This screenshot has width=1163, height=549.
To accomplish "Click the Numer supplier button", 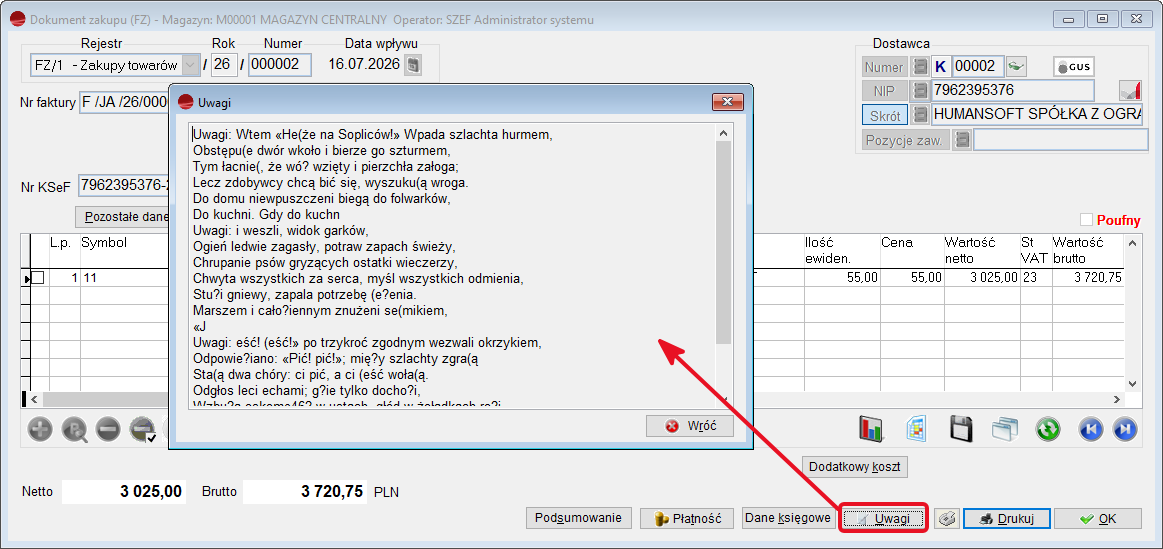I will pyautogui.click(x=884, y=67).
